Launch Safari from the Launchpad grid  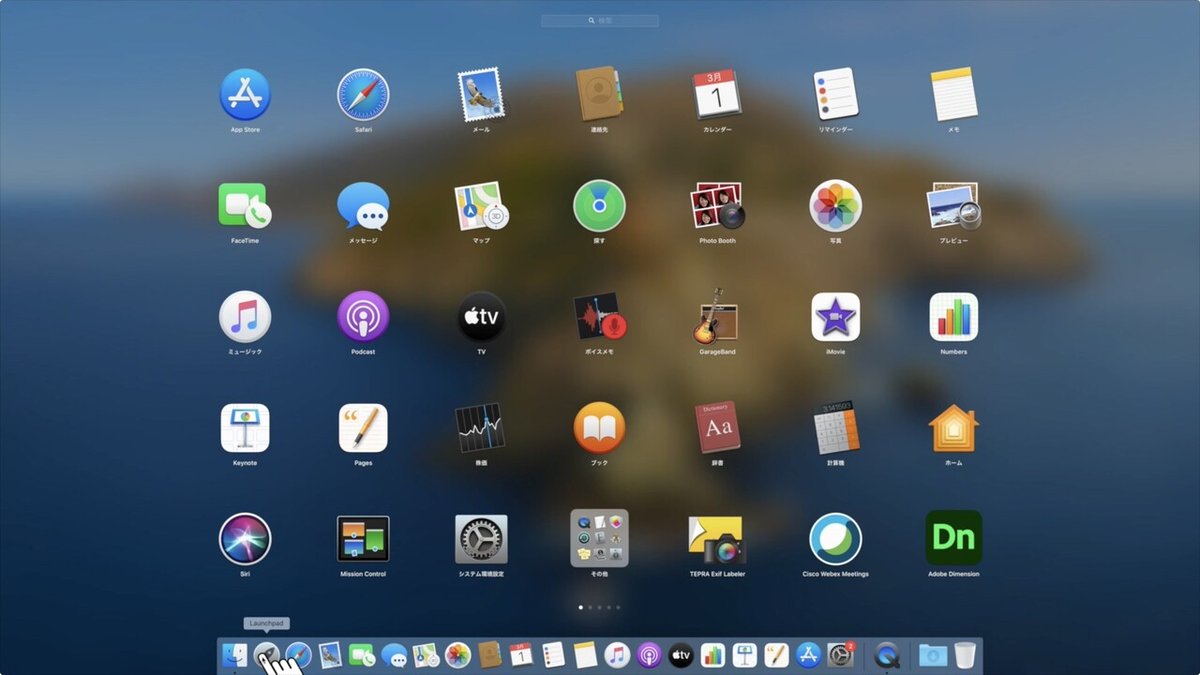363,95
